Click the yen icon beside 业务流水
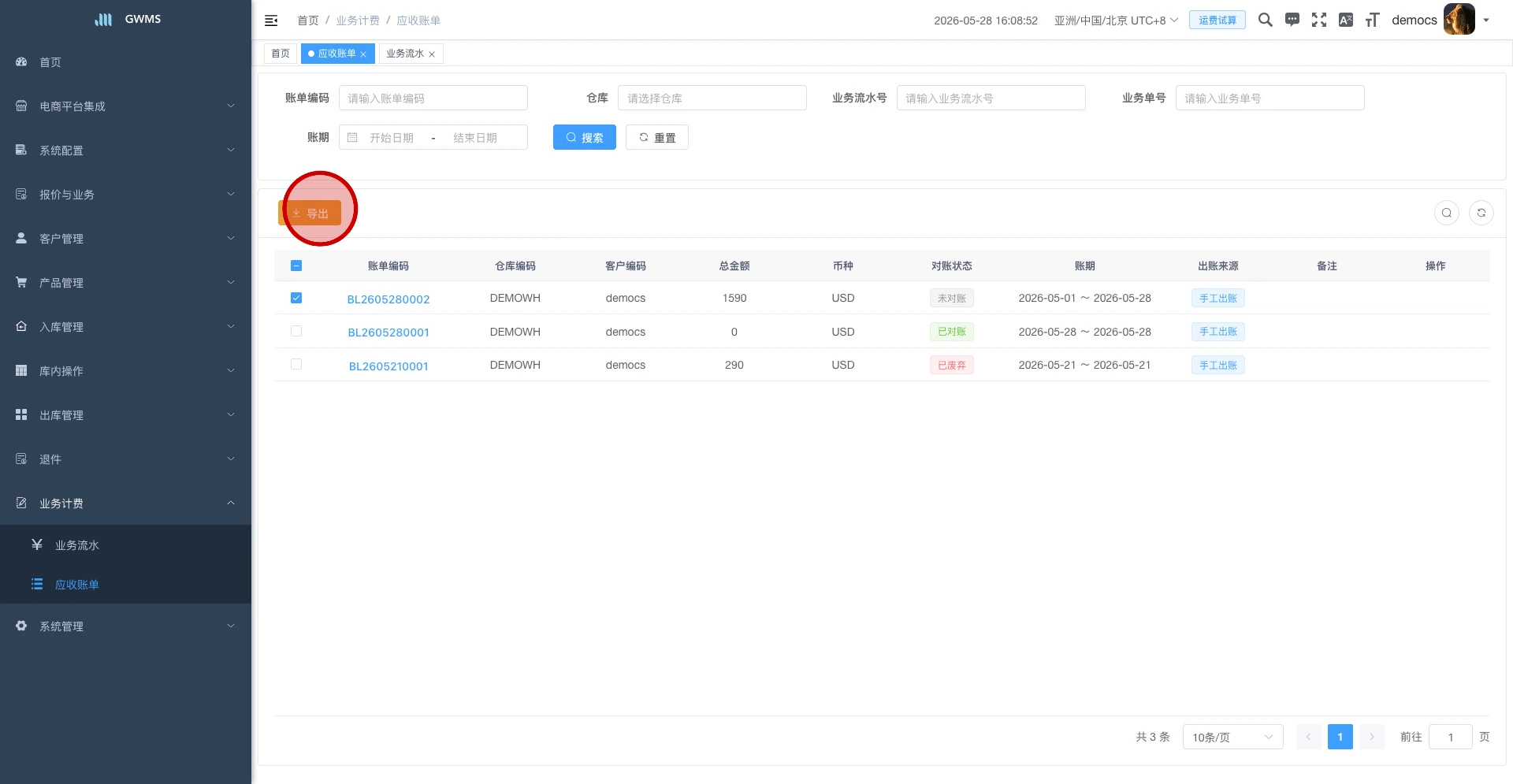The height and width of the screenshot is (784, 1513). (x=36, y=544)
